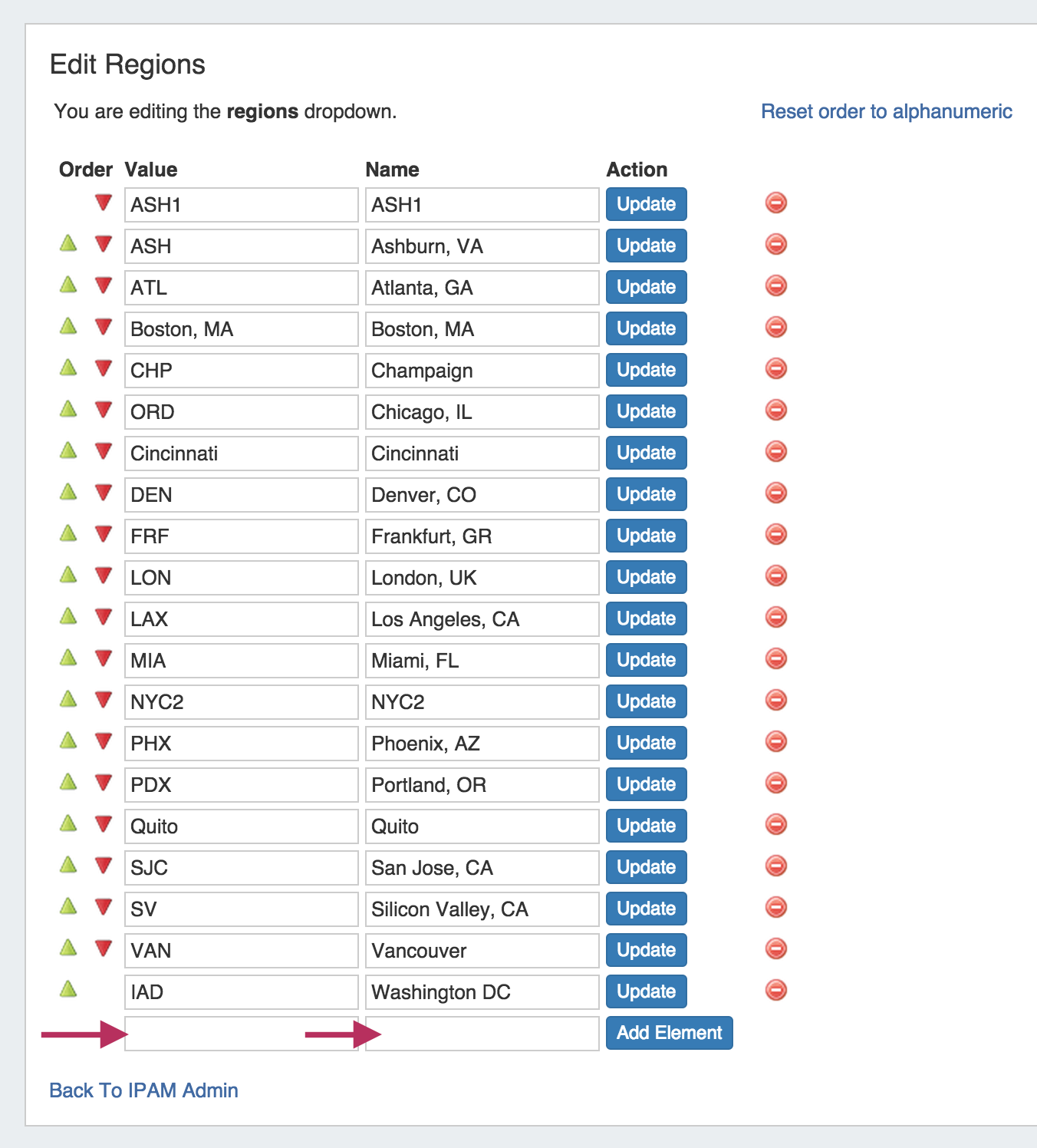Edit the CHP value field

tap(241, 371)
